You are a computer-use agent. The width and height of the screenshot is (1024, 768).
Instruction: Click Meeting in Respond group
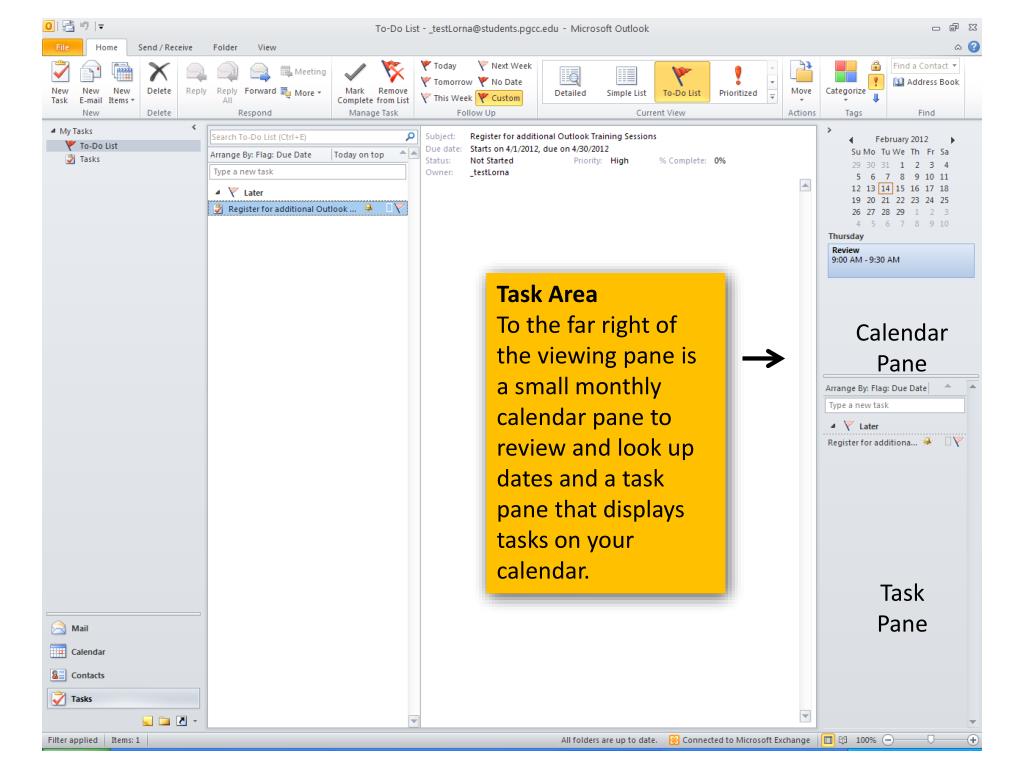(303, 72)
